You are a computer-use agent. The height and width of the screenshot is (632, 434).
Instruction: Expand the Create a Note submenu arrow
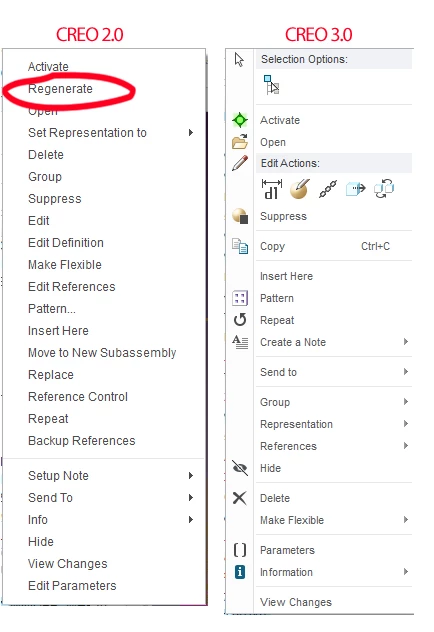[x=406, y=342]
